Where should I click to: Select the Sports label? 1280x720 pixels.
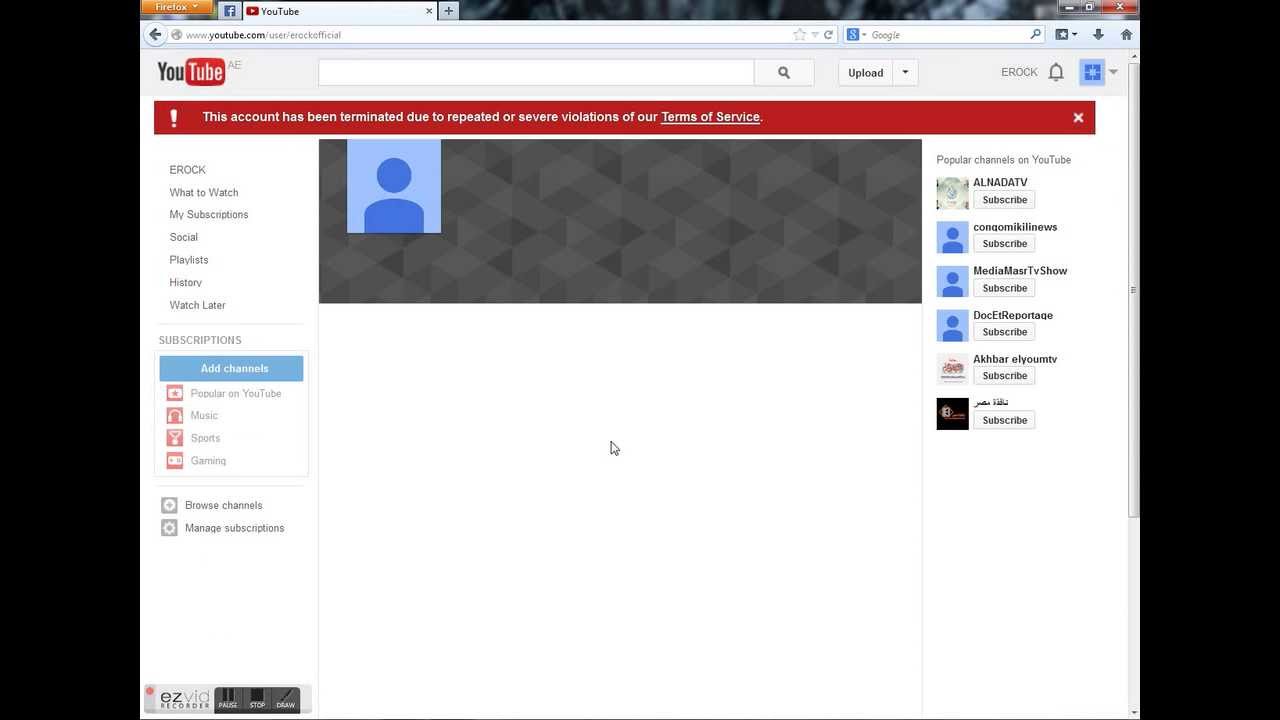click(205, 438)
